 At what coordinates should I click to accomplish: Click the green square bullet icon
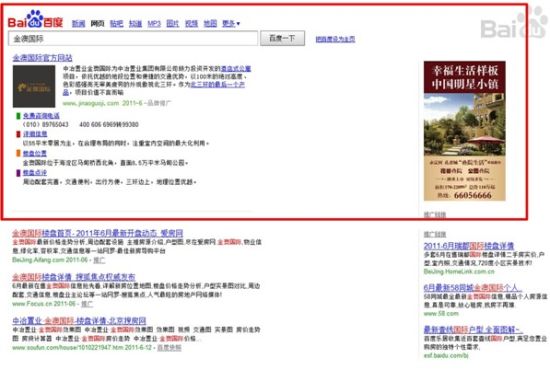(x=18, y=116)
